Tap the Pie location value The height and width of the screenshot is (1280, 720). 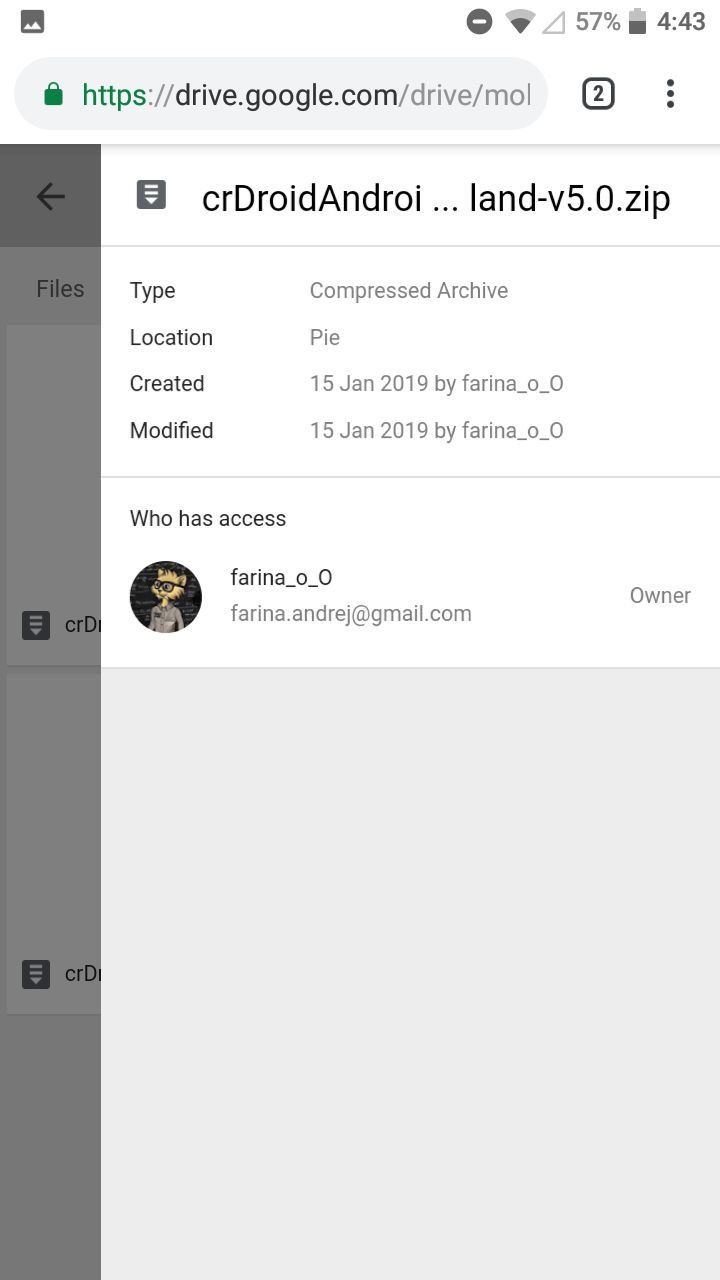click(x=325, y=338)
